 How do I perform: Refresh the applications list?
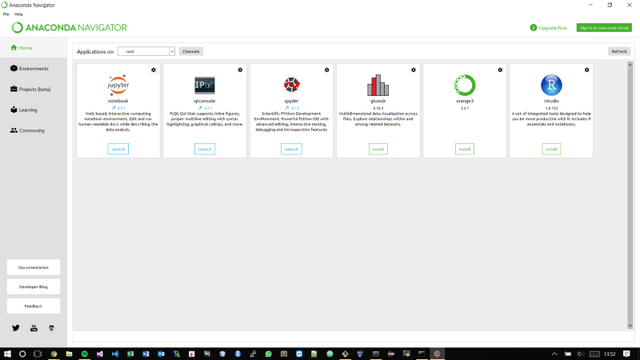click(619, 51)
